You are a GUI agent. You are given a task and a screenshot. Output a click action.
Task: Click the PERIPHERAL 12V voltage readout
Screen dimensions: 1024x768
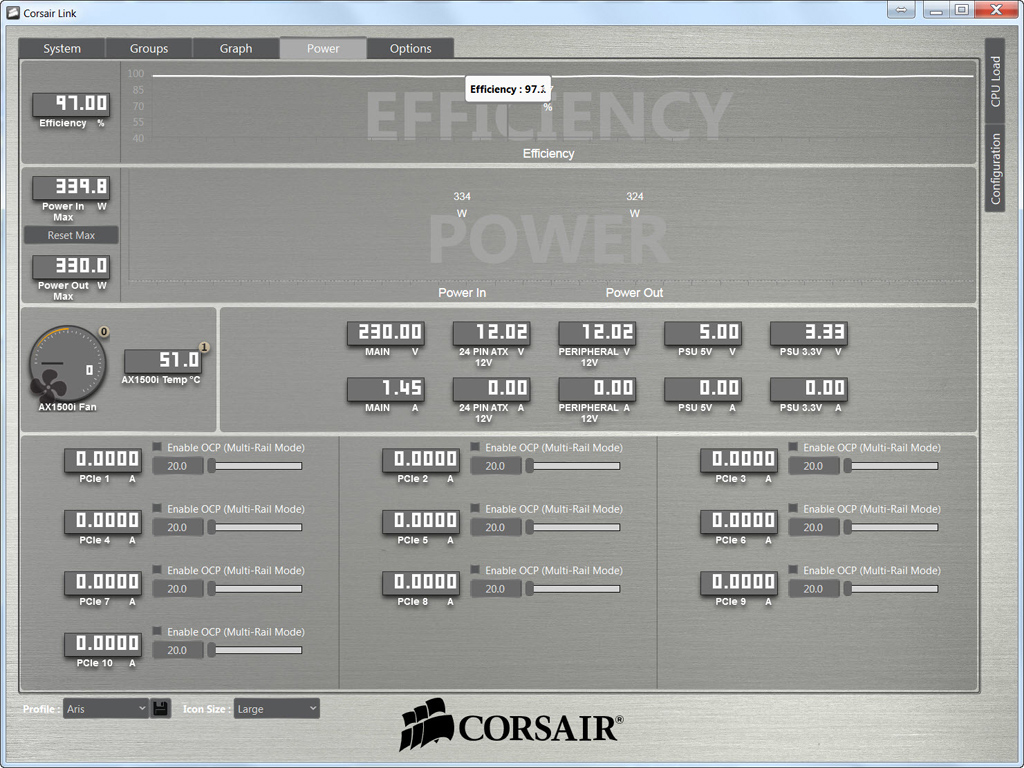[x=598, y=332]
